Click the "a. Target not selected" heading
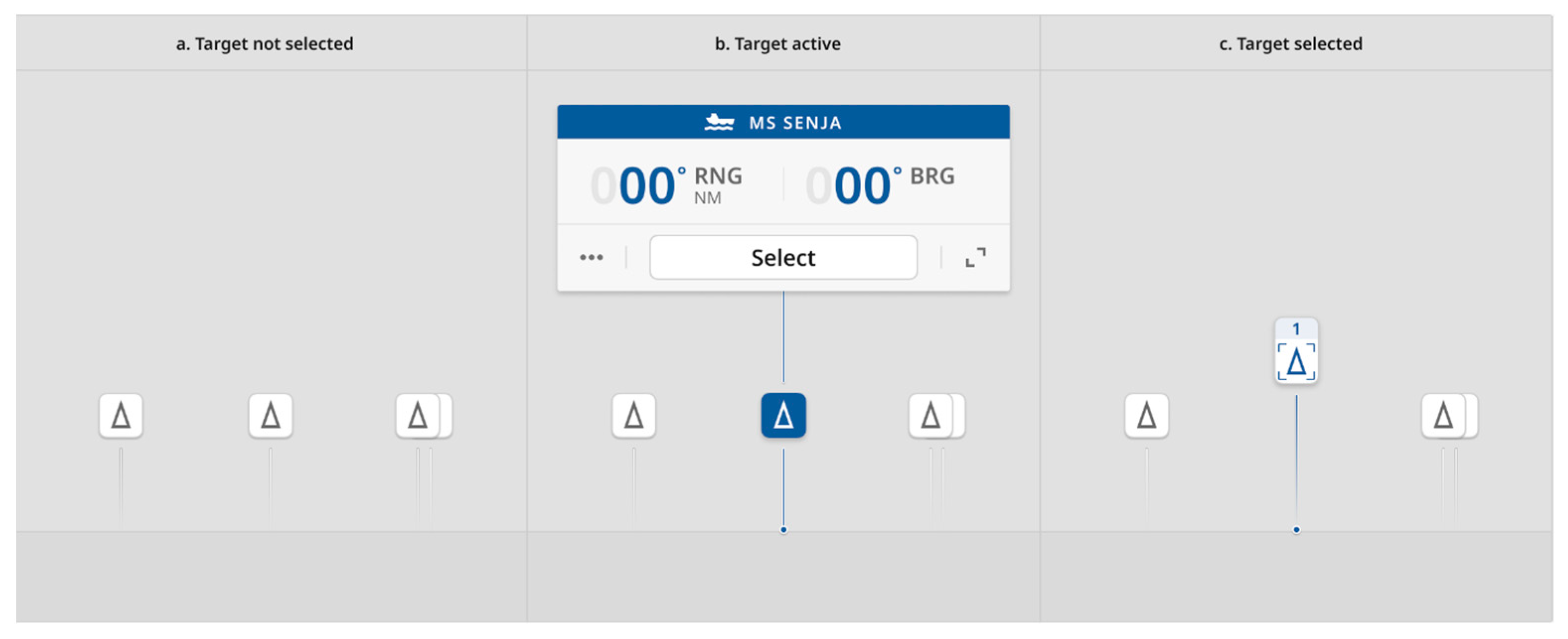Viewport: 1568px width, 639px height. [x=264, y=44]
